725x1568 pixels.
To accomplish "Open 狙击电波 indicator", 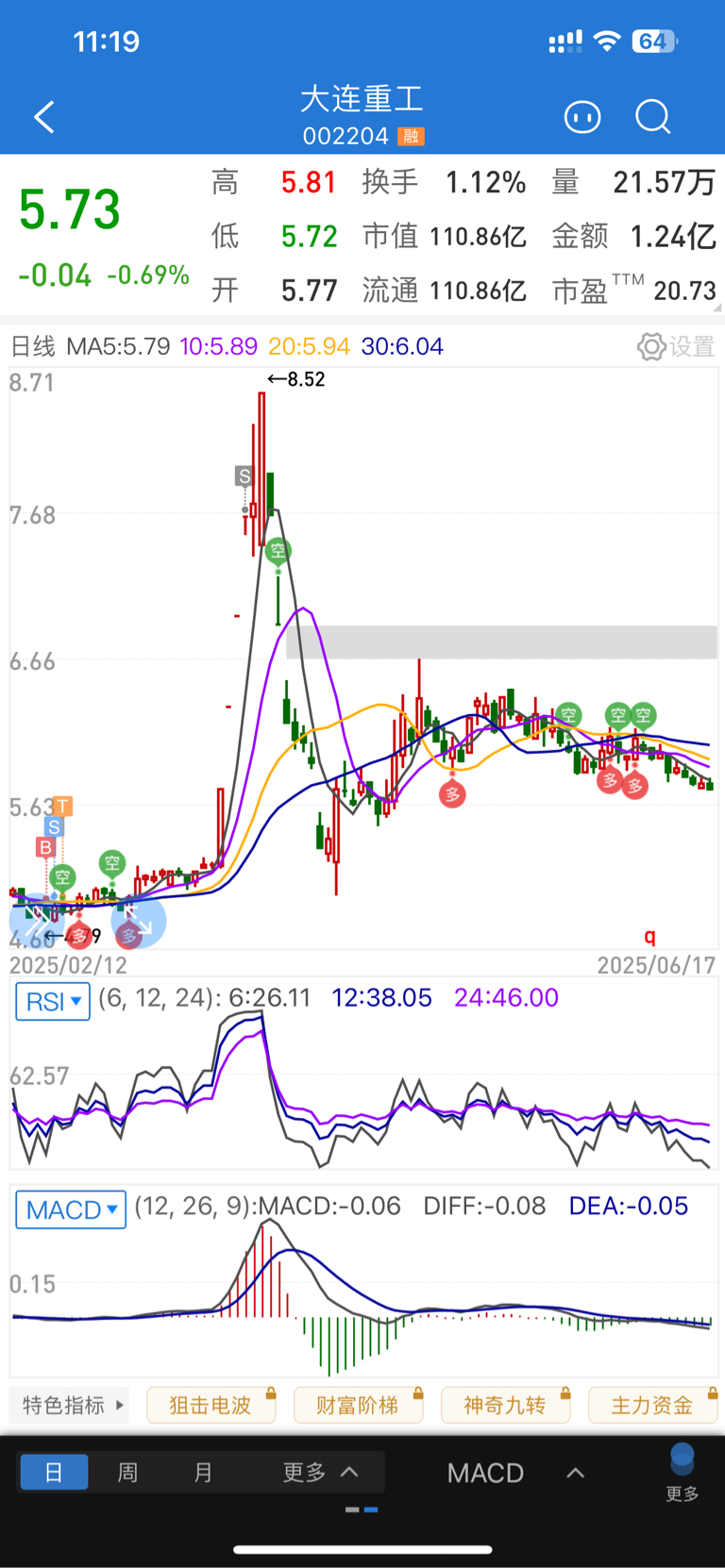I will (x=211, y=1405).
